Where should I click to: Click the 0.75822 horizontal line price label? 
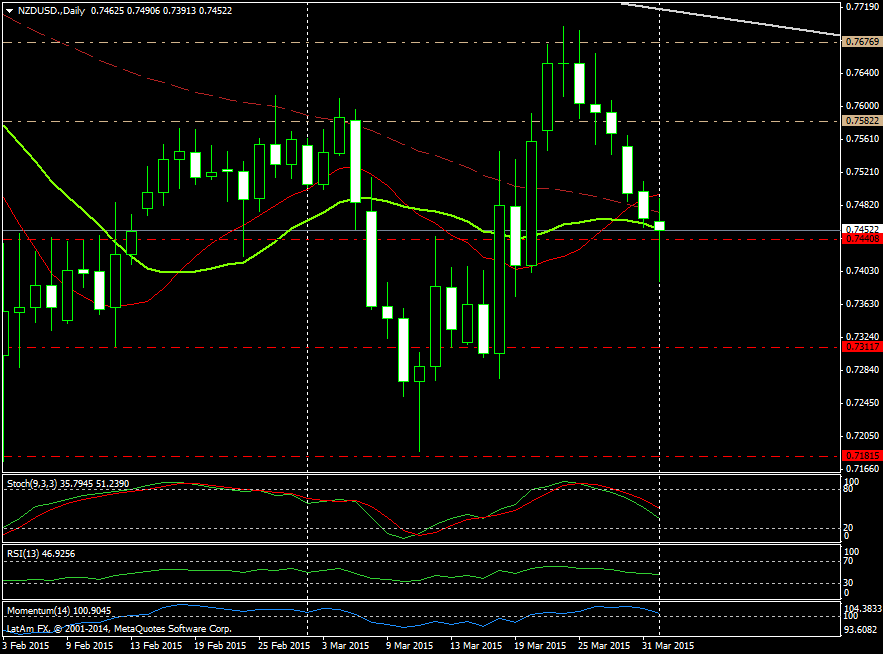click(861, 121)
